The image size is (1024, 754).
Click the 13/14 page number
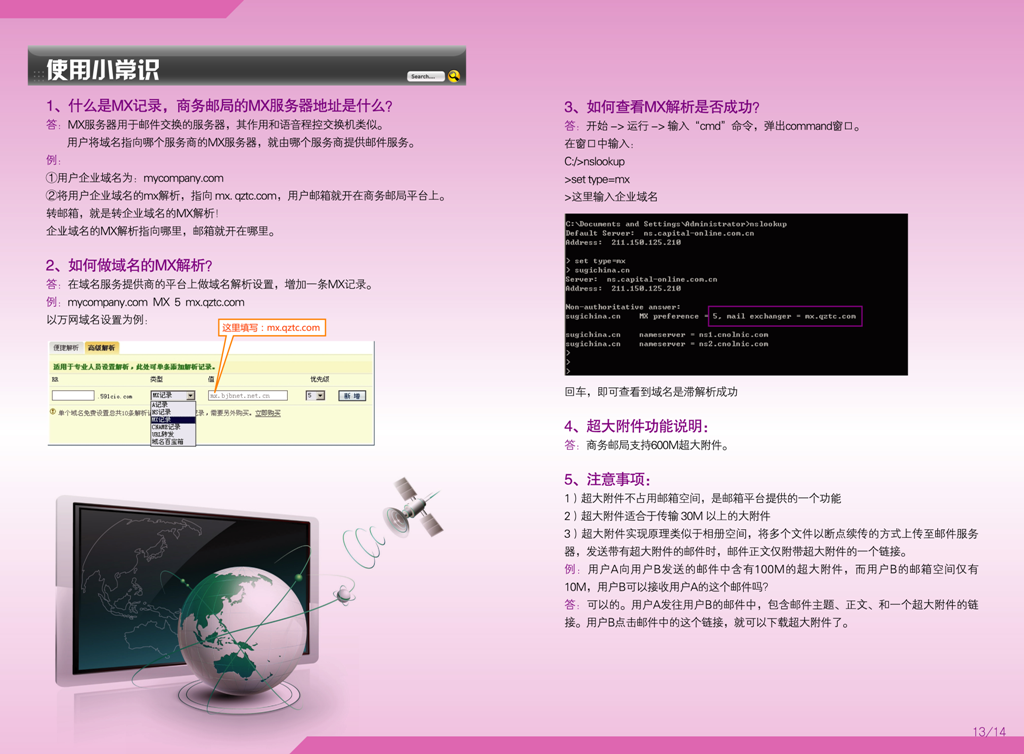point(989,732)
